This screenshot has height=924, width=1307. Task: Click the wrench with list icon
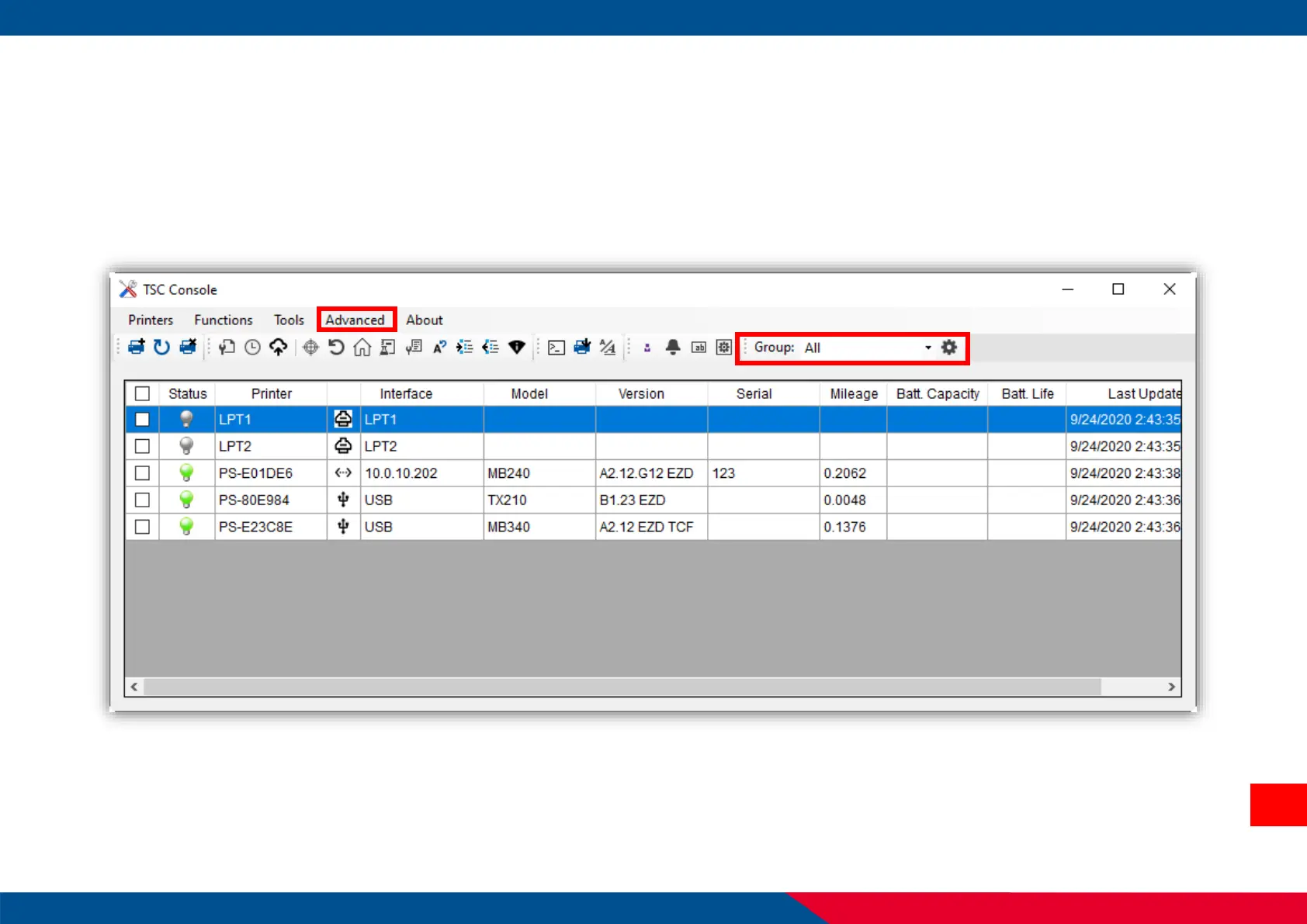414,347
